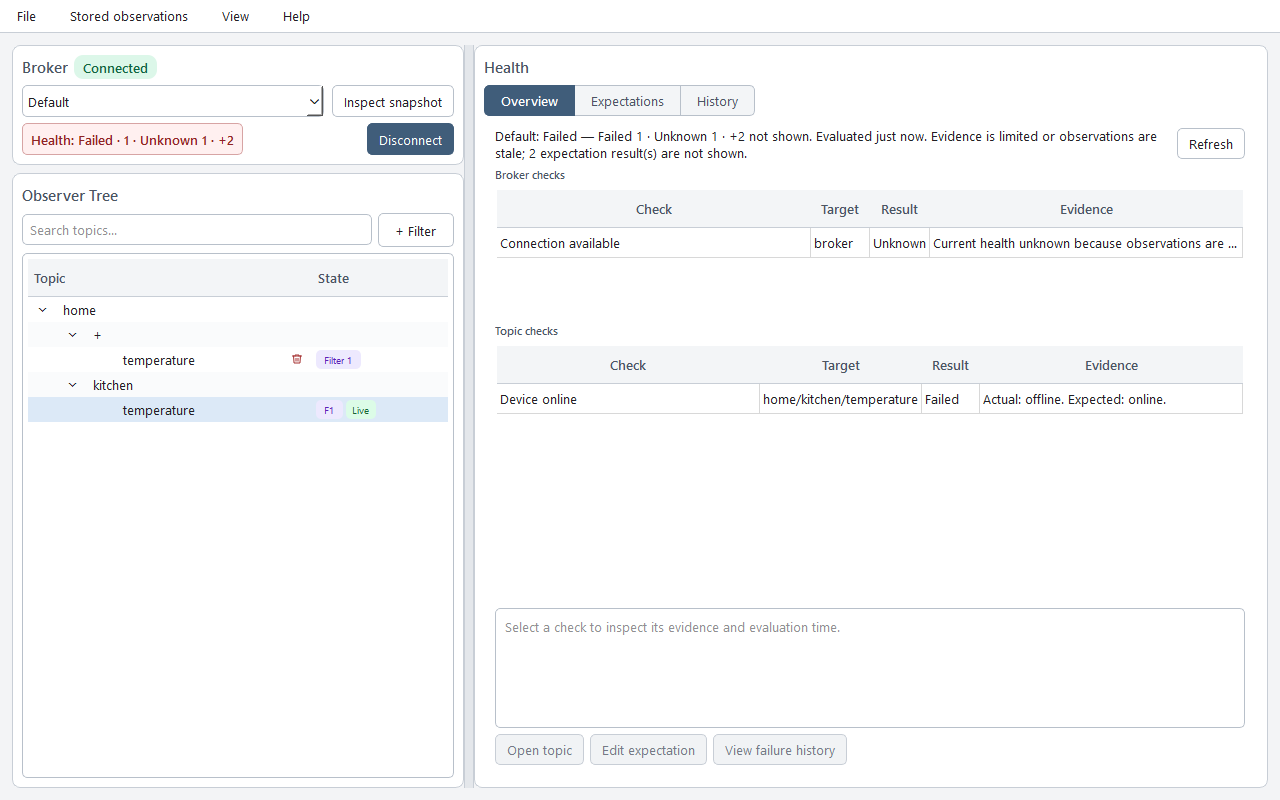Click the broker target cell
Image resolution: width=1280 pixels, height=800 pixels.
pos(840,243)
